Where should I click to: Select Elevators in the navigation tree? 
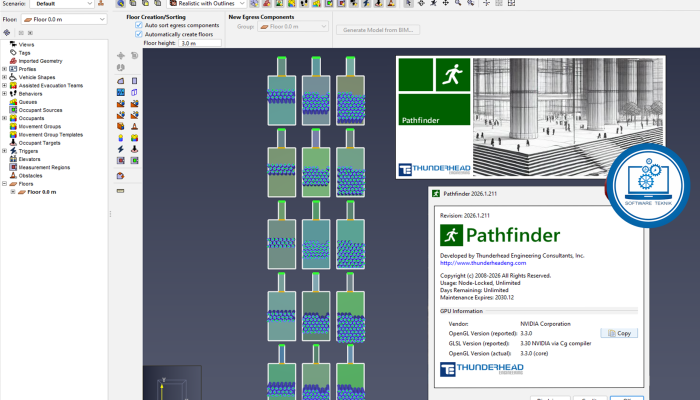[29, 159]
